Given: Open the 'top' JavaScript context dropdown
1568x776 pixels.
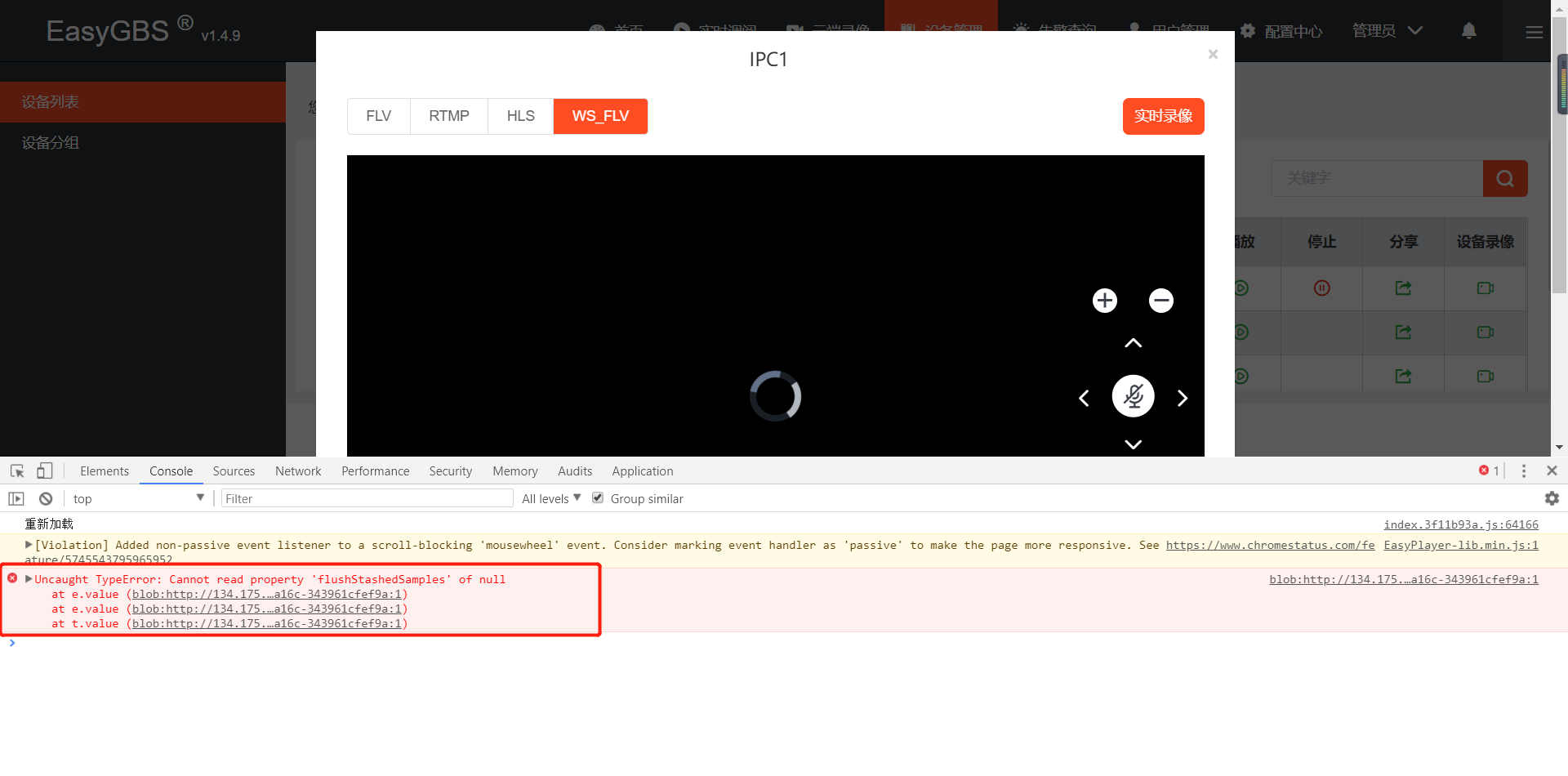Looking at the screenshot, I should point(139,498).
